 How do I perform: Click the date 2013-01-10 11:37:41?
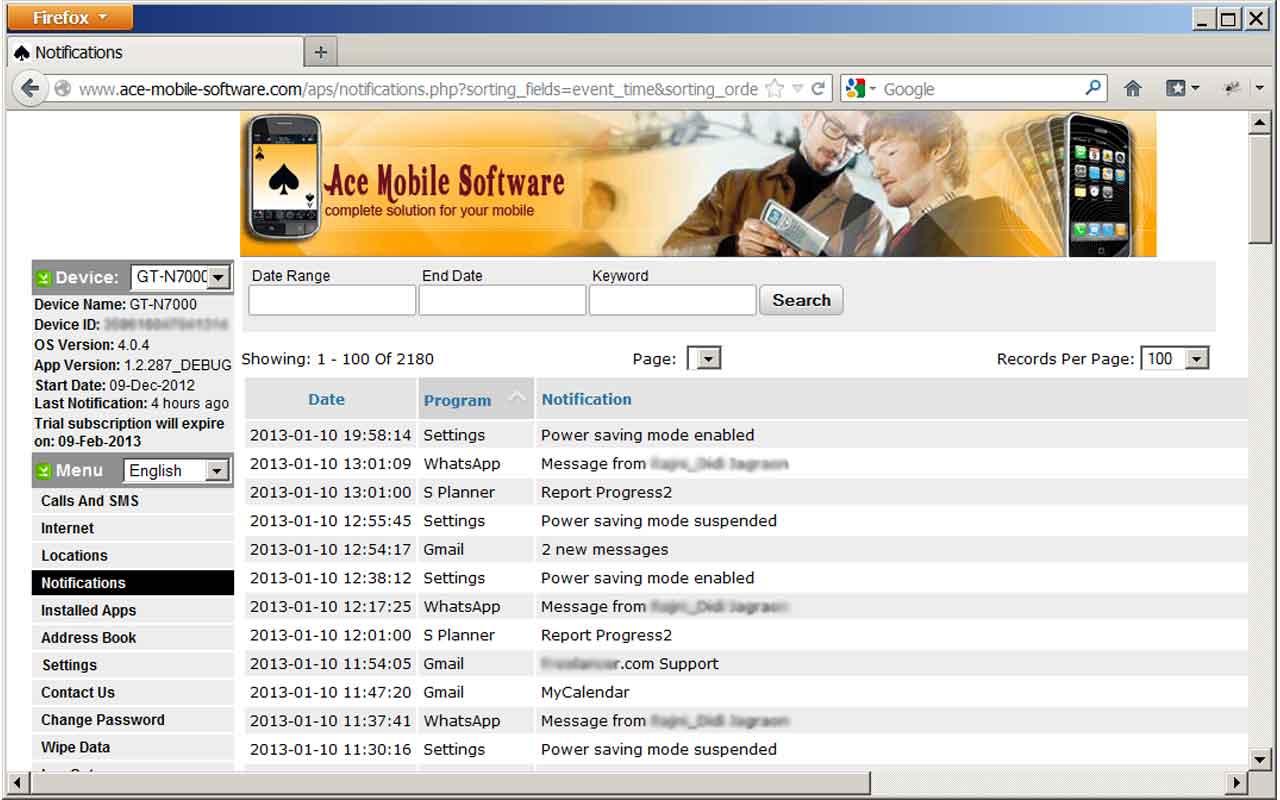pyautogui.click(x=330, y=720)
